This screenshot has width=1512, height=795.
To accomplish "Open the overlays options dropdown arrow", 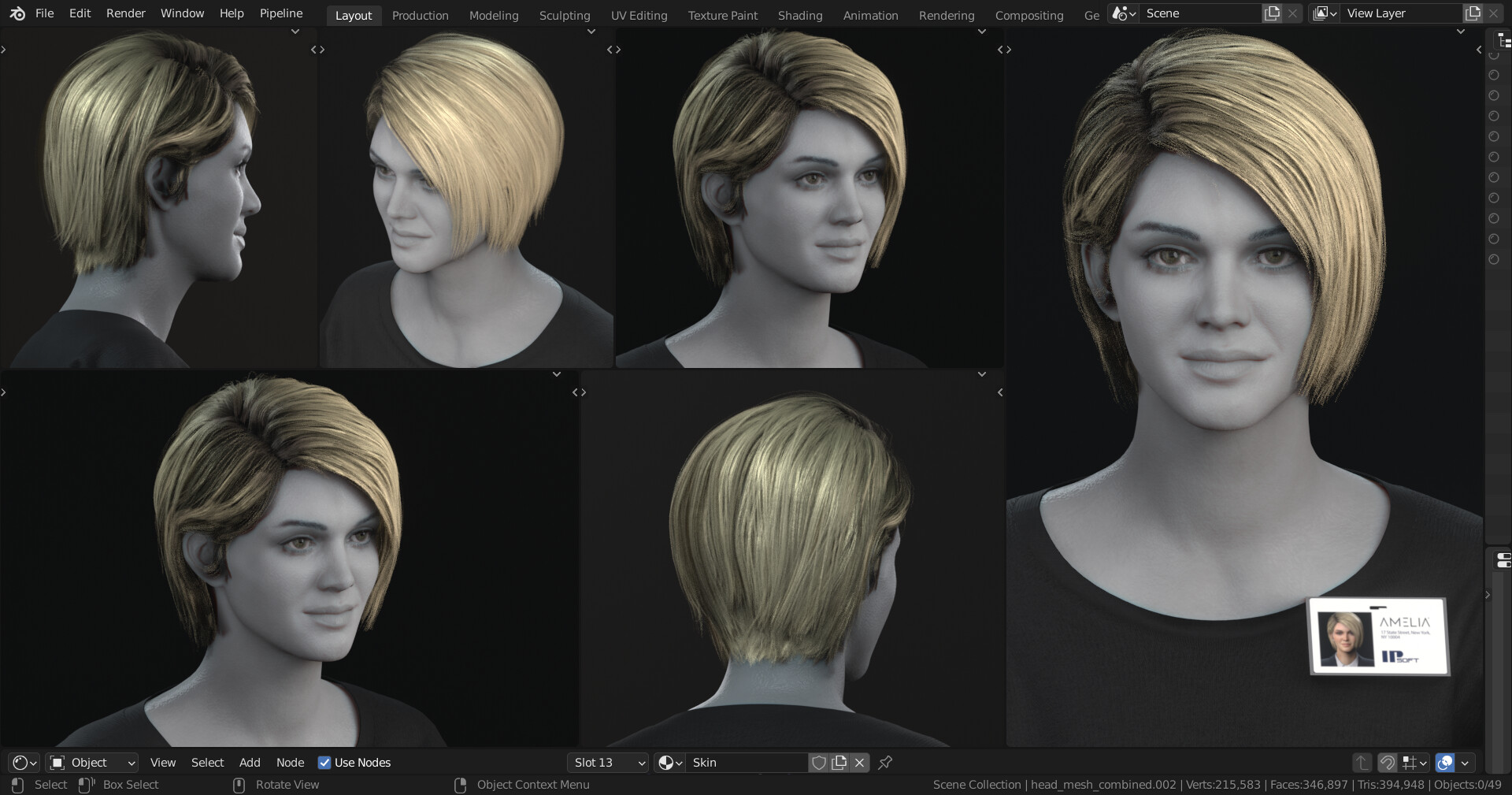I will (x=1465, y=763).
